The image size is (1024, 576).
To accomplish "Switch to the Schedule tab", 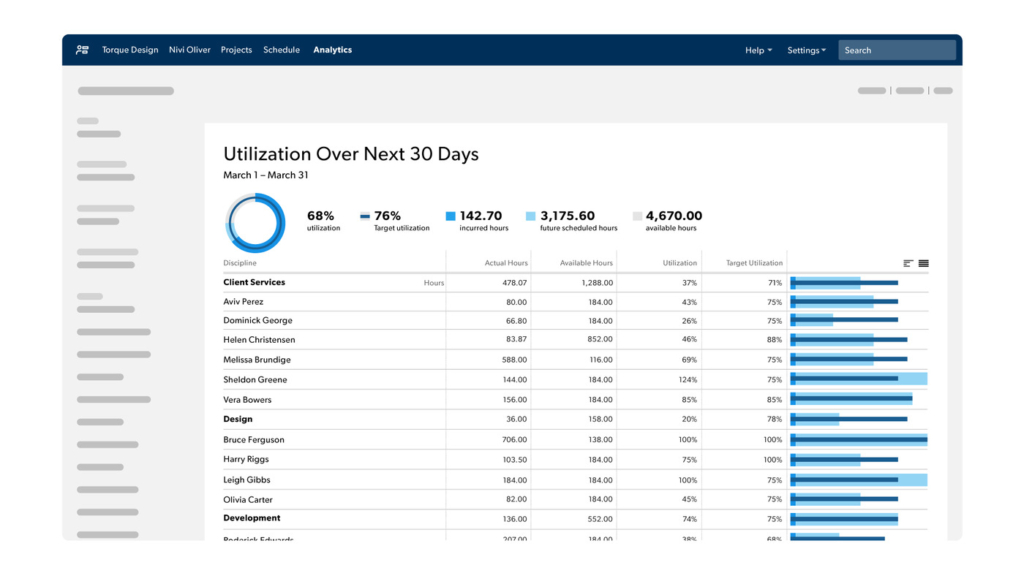I will point(281,49).
